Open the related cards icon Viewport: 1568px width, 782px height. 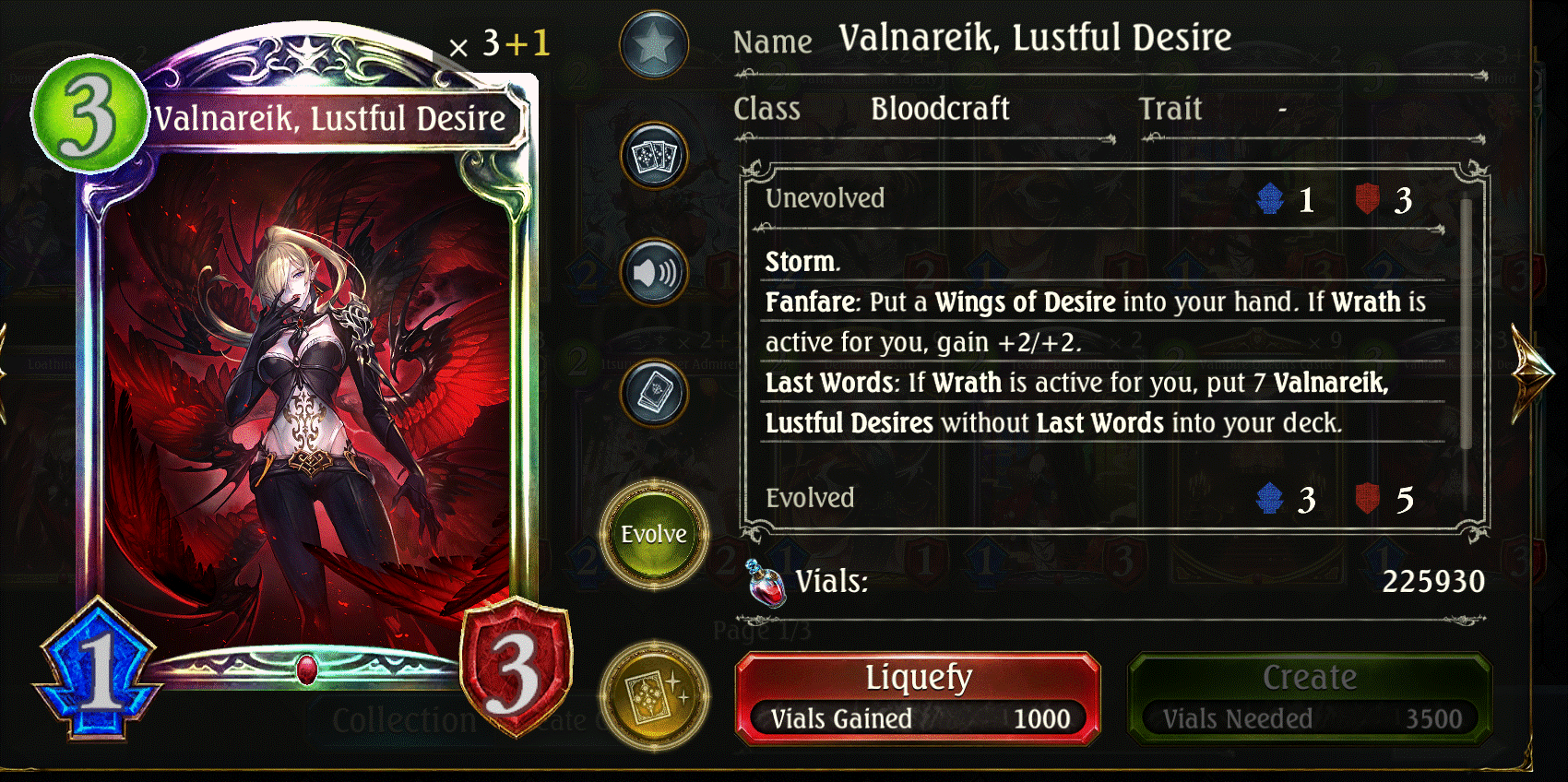click(654, 156)
